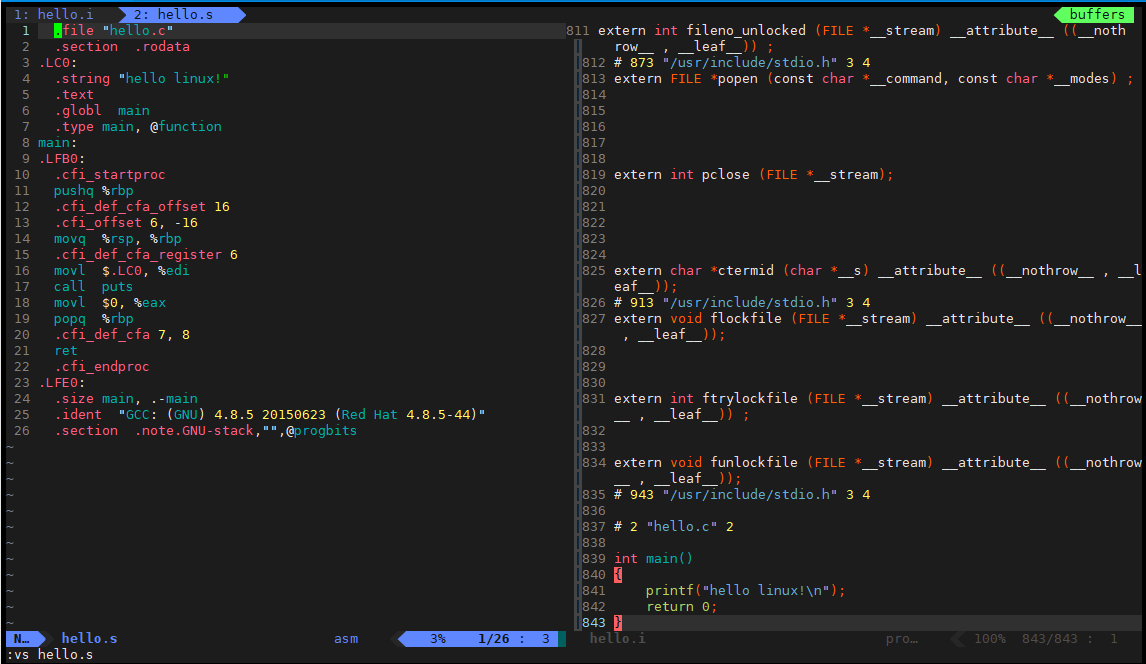This screenshot has width=1146, height=664.
Task: Click the # 873 stdio.h line marker
Action: (742, 63)
